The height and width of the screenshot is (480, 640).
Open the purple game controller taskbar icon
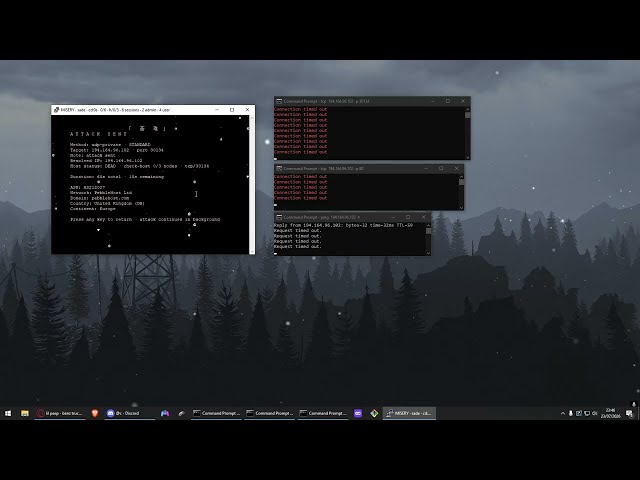[x=165, y=413]
